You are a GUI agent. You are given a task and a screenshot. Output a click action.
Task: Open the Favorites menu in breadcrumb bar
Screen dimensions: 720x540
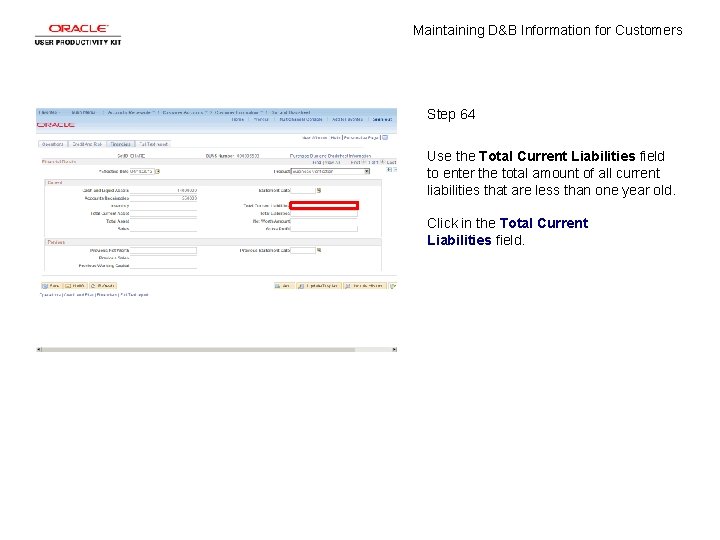point(49,112)
